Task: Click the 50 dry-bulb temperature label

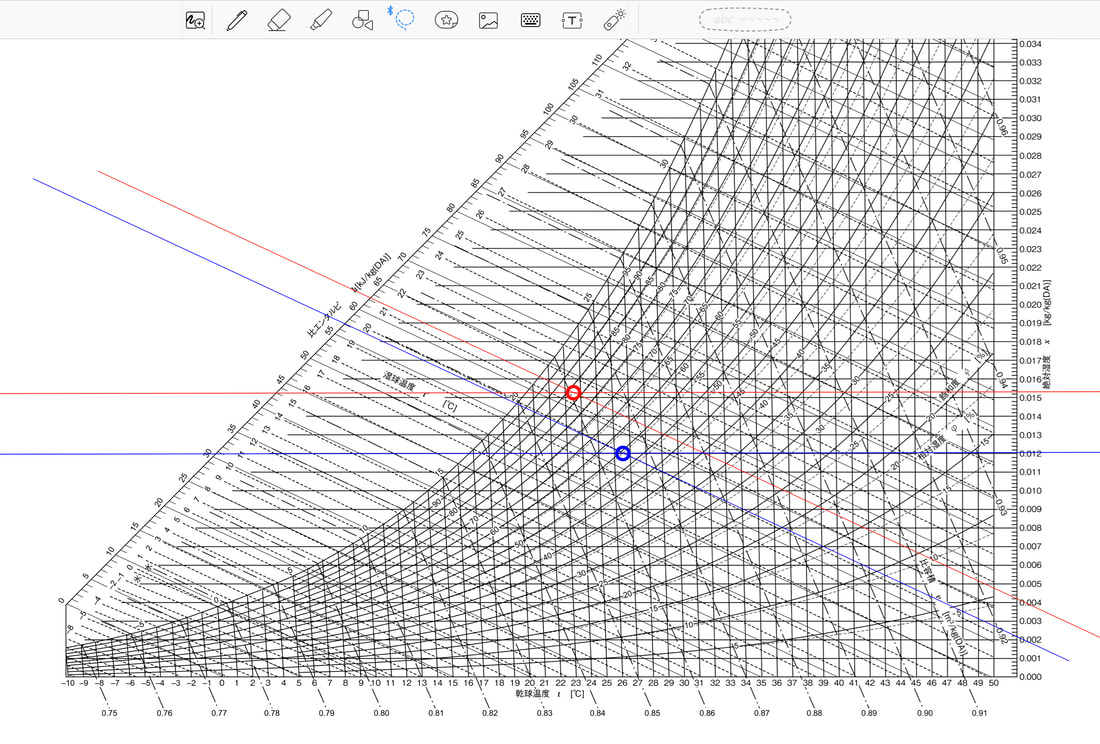Action: (x=993, y=683)
